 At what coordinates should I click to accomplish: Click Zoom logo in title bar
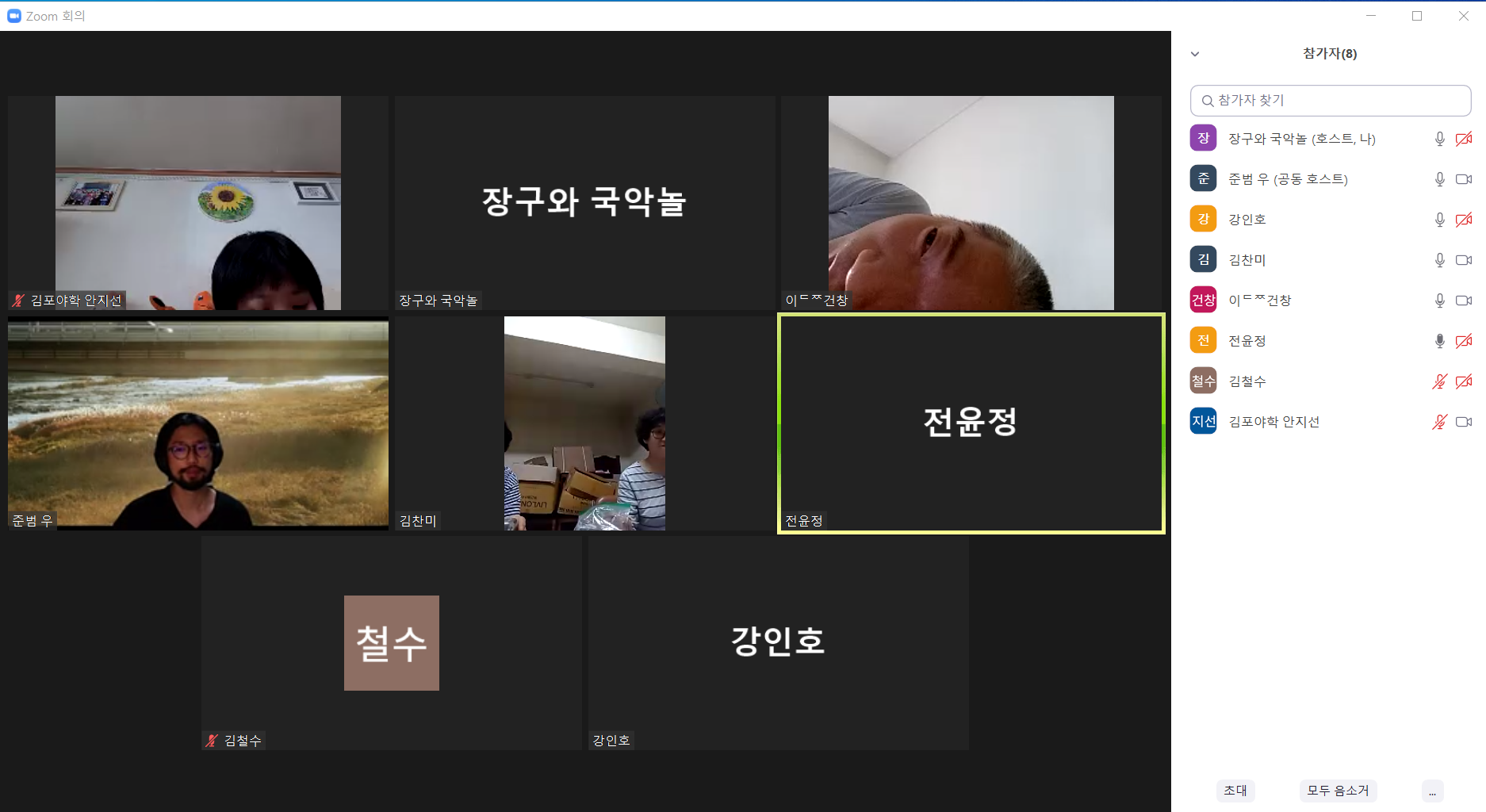14,16
